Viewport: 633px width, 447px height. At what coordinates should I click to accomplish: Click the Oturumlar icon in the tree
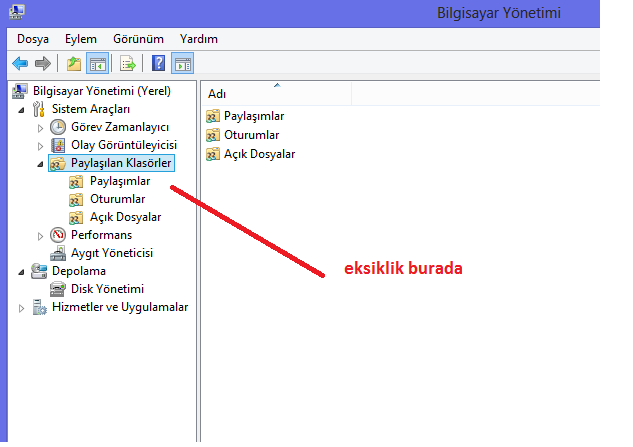point(76,200)
